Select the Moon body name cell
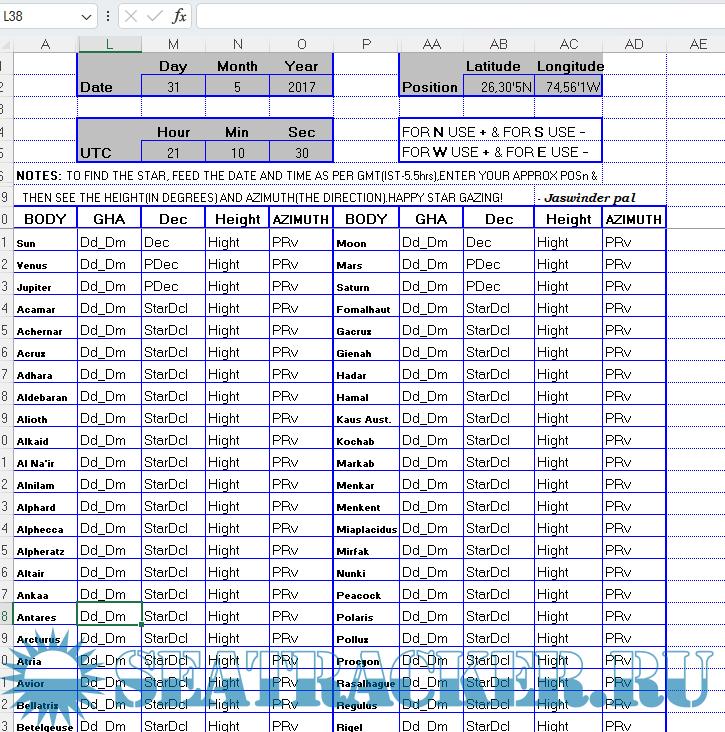This screenshot has height=732, width=725. (366, 243)
